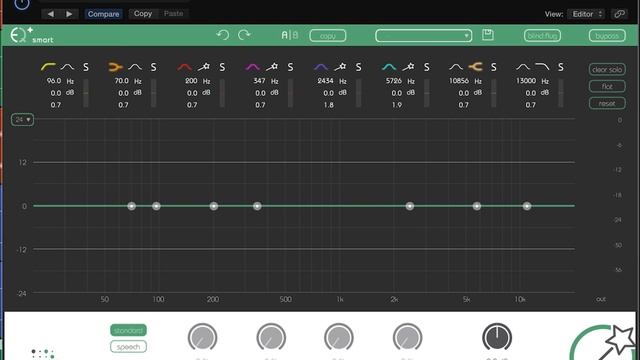
Task: Click the orange split icon of the 10856 Hz band
Action: pos(476,67)
